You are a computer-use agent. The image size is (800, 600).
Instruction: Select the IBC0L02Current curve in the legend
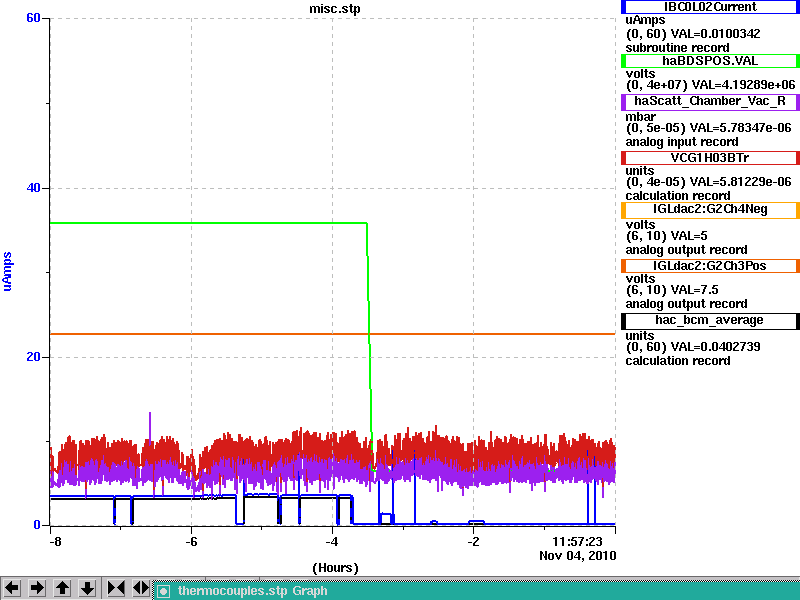[x=710, y=7]
